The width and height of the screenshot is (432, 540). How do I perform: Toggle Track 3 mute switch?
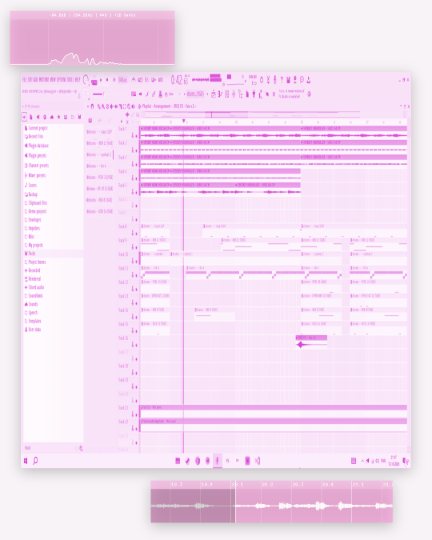[136, 164]
